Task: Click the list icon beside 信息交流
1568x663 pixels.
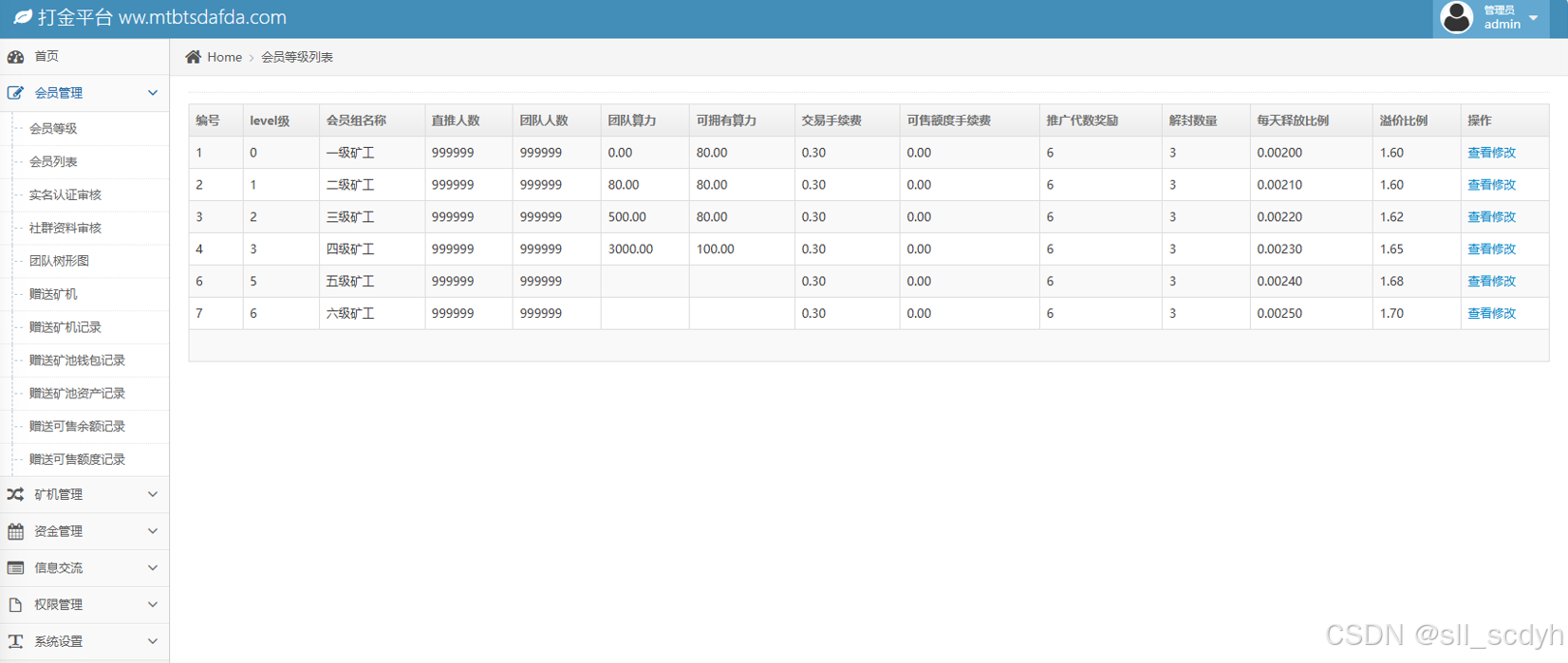Action: 15,568
